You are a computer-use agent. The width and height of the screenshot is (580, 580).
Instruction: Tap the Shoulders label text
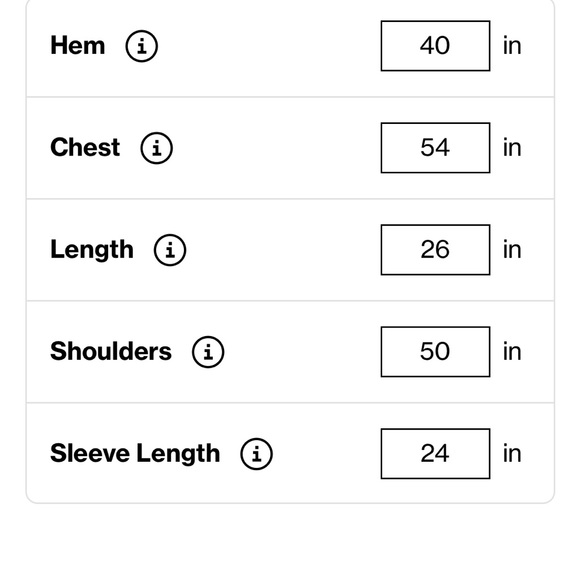(111, 351)
